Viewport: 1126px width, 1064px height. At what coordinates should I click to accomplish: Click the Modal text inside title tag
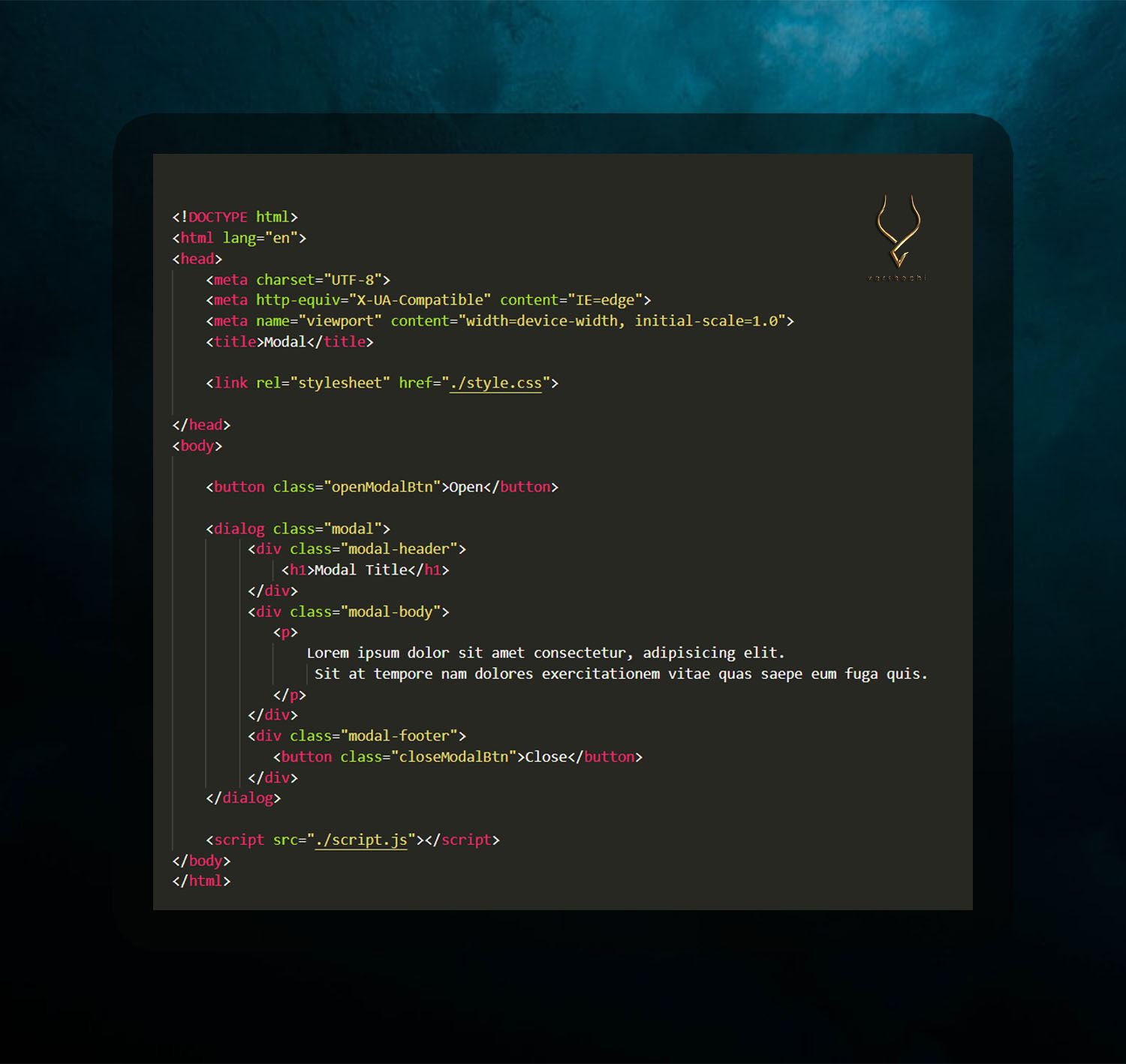pyautogui.click(x=285, y=342)
